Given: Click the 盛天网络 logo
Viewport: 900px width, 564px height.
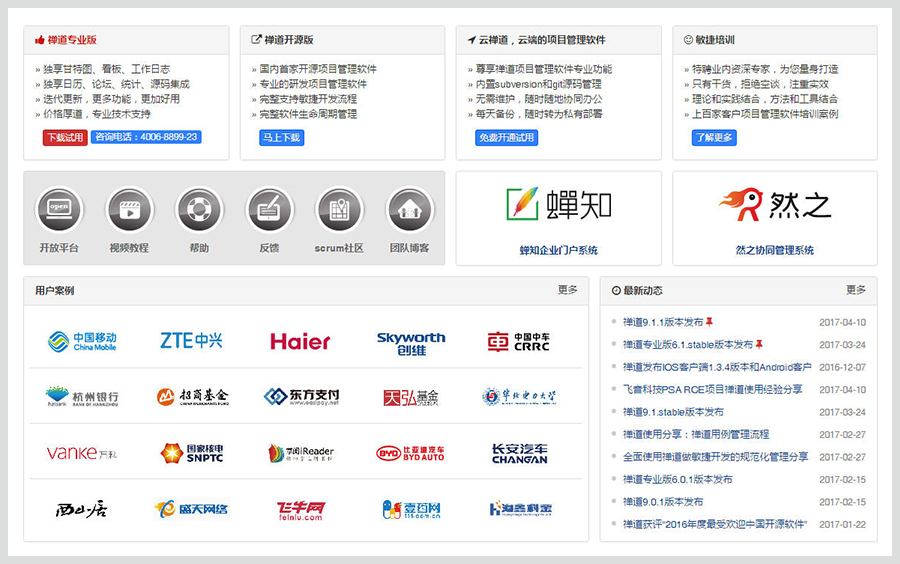Looking at the screenshot, I should [x=191, y=509].
